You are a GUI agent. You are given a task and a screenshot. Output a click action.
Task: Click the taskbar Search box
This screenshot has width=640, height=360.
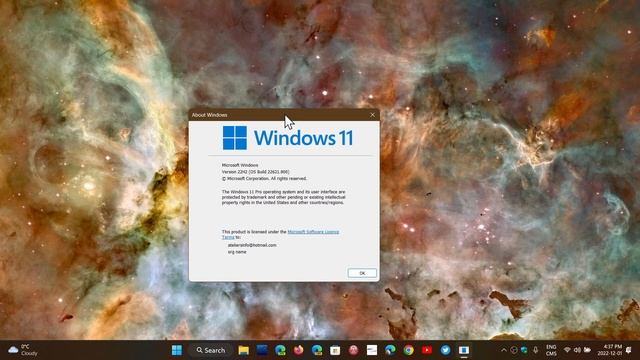click(211, 350)
